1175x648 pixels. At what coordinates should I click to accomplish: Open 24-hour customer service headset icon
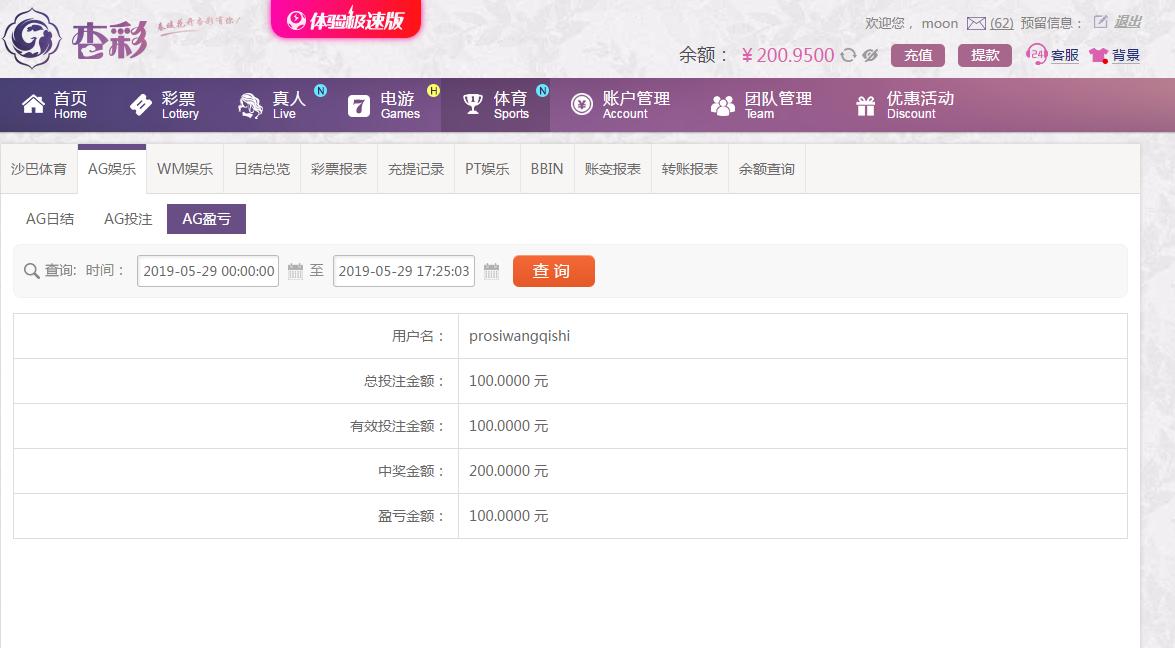[1036, 54]
